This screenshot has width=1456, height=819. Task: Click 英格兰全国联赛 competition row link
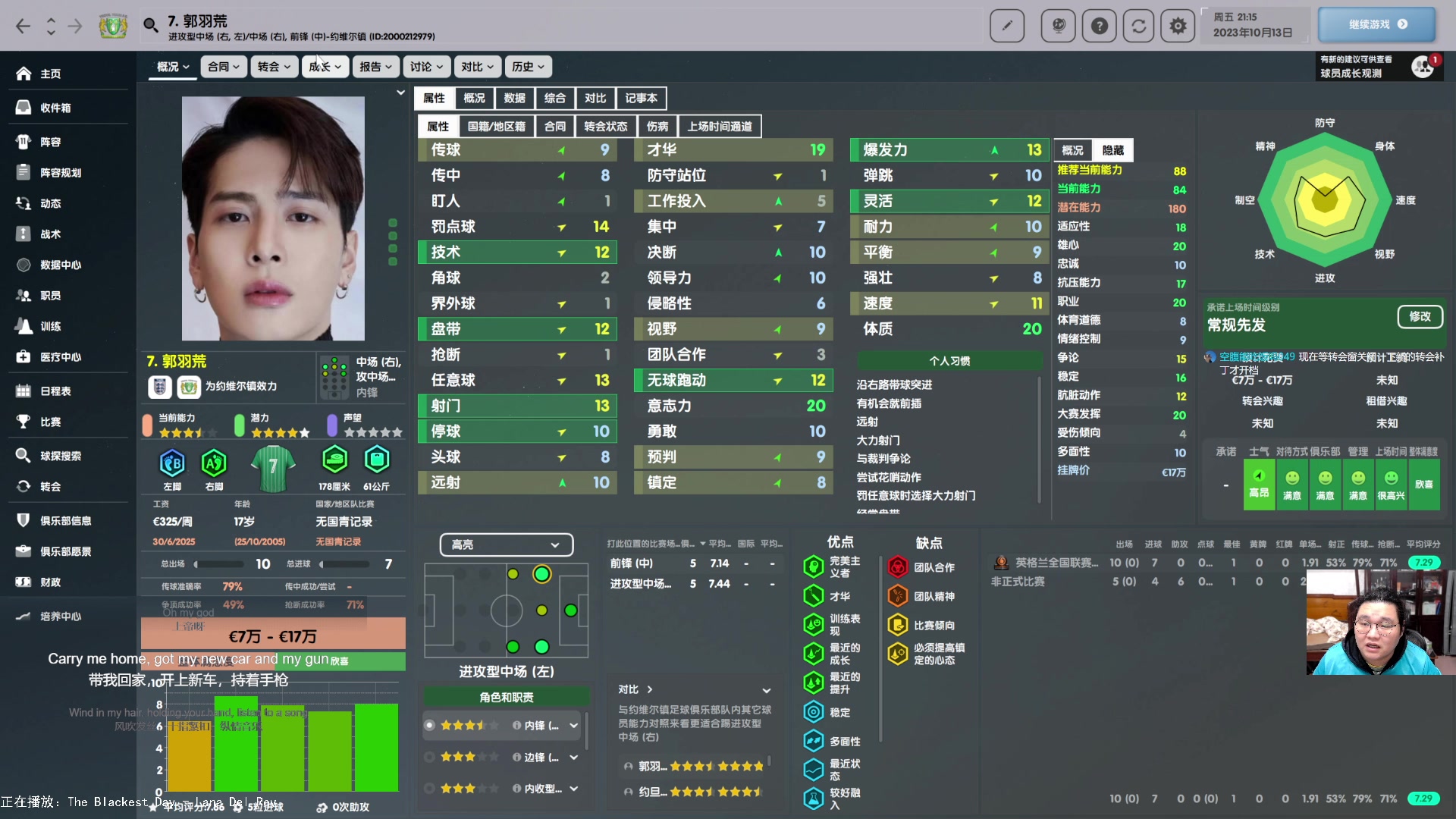coord(1056,563)
